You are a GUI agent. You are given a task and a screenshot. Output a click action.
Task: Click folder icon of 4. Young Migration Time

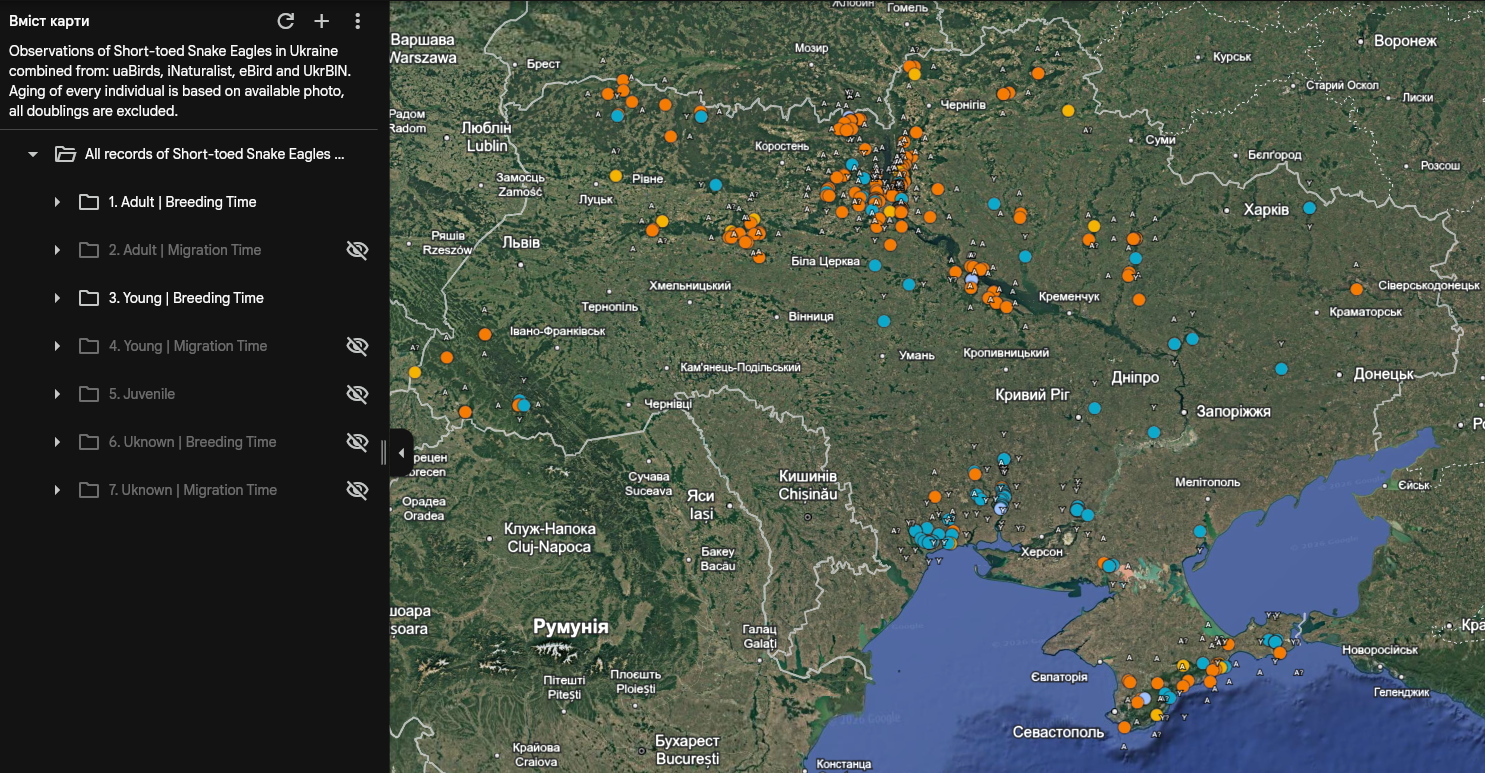pyautogui.click(x=89, y=346)
